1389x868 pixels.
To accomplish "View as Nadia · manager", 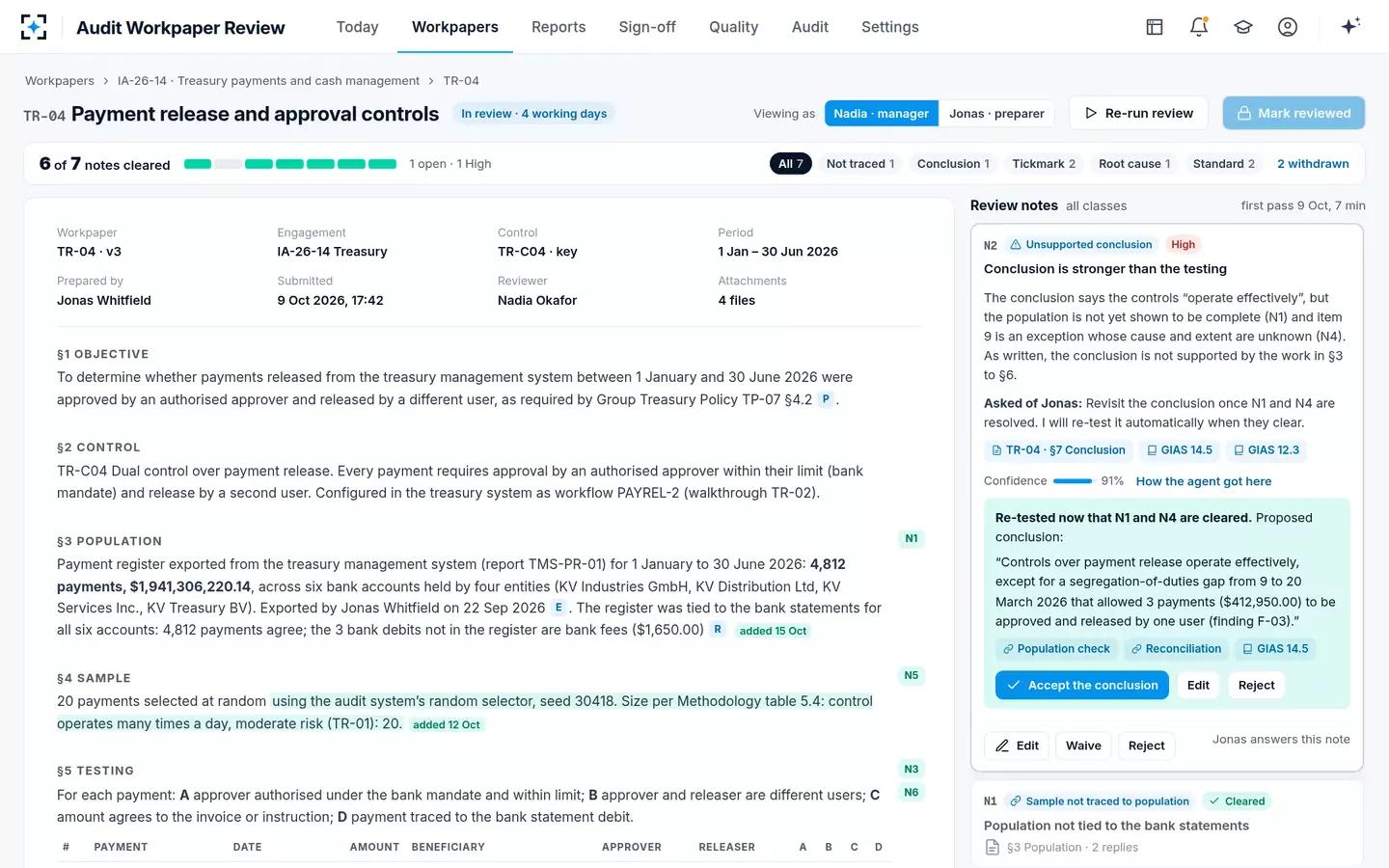I will pos(882,113).
